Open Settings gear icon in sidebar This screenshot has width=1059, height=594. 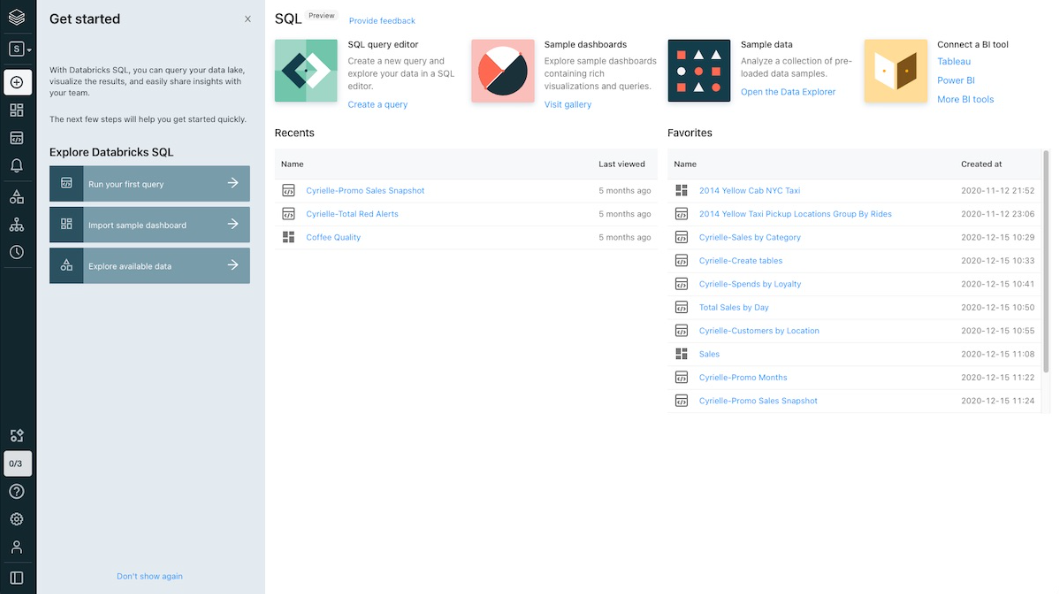point(17,519)
